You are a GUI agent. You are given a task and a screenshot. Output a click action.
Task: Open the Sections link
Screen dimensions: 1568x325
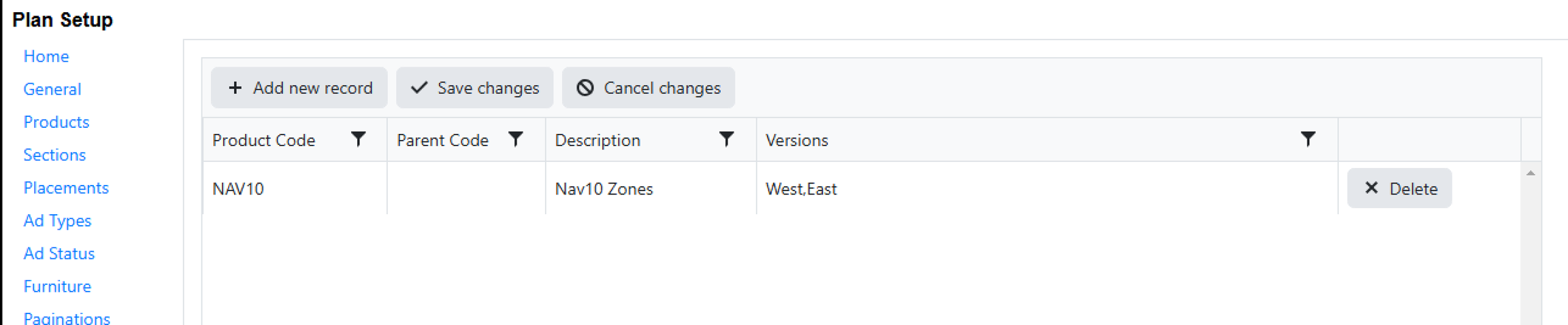tap(54, 155)
